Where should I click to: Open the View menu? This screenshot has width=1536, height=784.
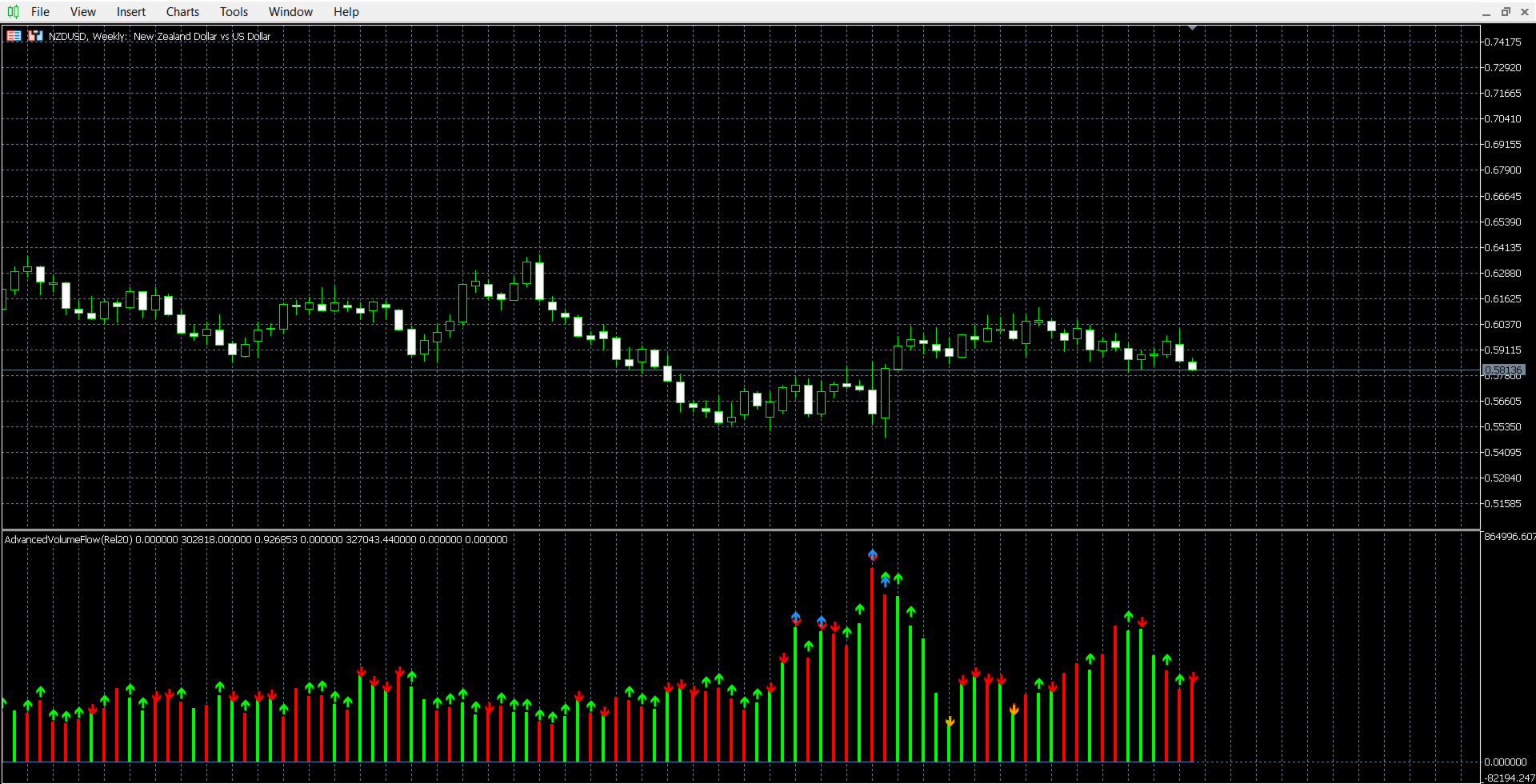click(83, 12)
